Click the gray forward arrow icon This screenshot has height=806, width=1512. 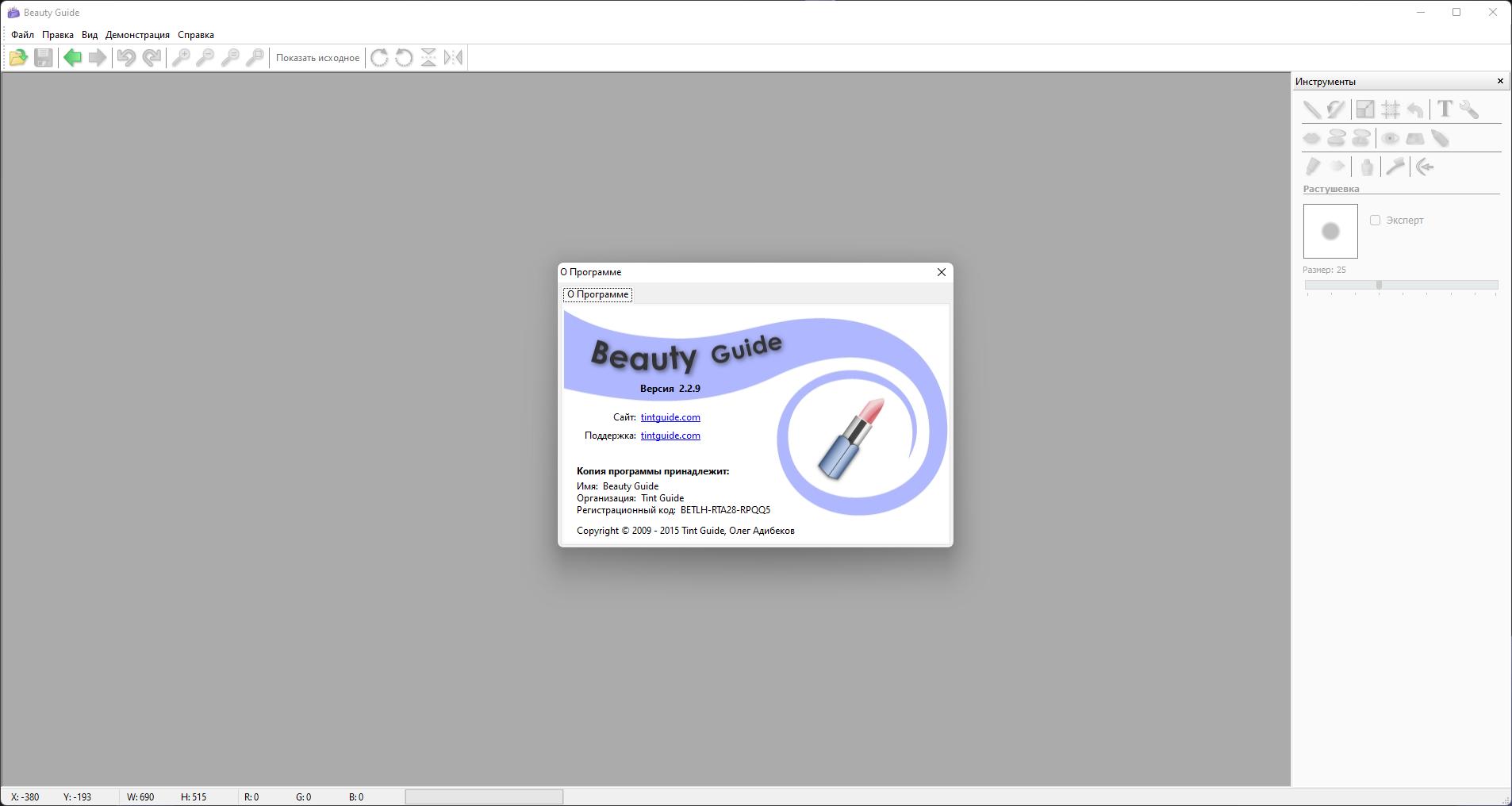98,57
